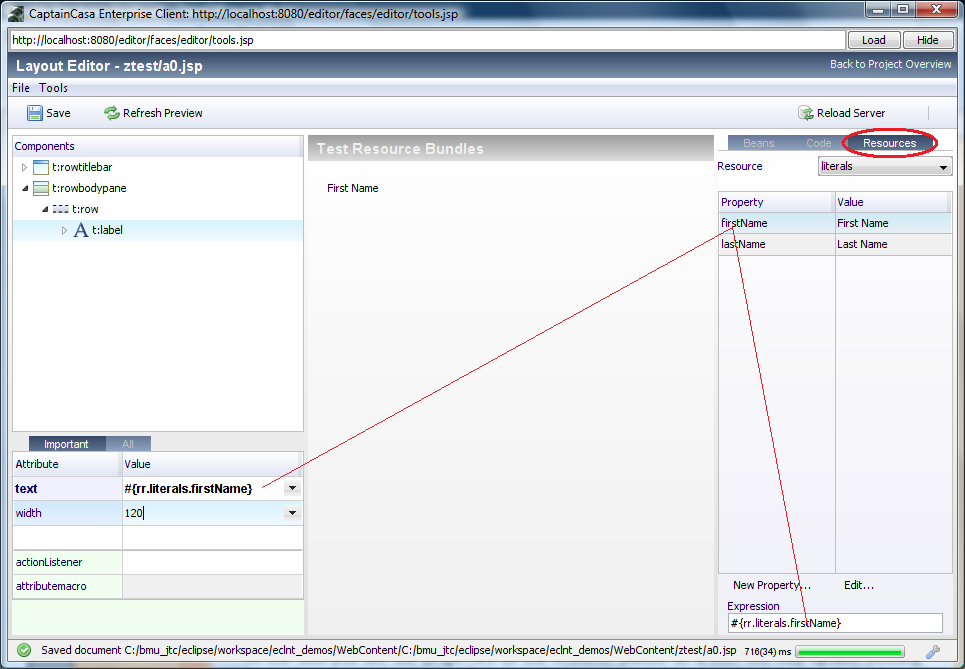Expand the t:rowtitlebar tree node
This screenshot has height=669, width=965.
point(25,167)
